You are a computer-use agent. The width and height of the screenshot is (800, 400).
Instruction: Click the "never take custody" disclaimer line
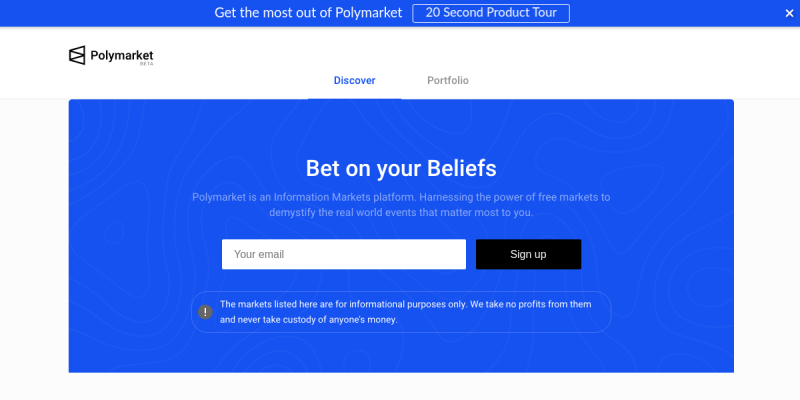pyautogui.click(x=309, y=320)
